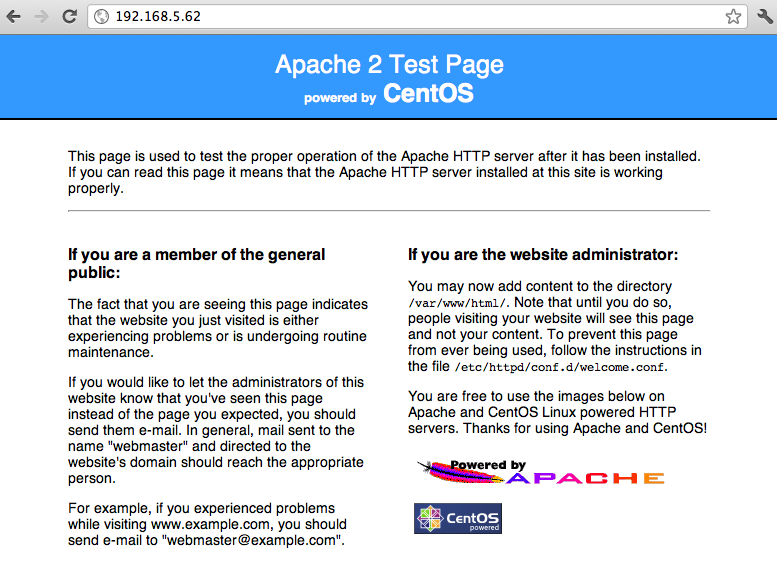The width and height of the screenshot is (777, 562).
Task: Click the CentOS text in the banner
Action: click(428, 93)
